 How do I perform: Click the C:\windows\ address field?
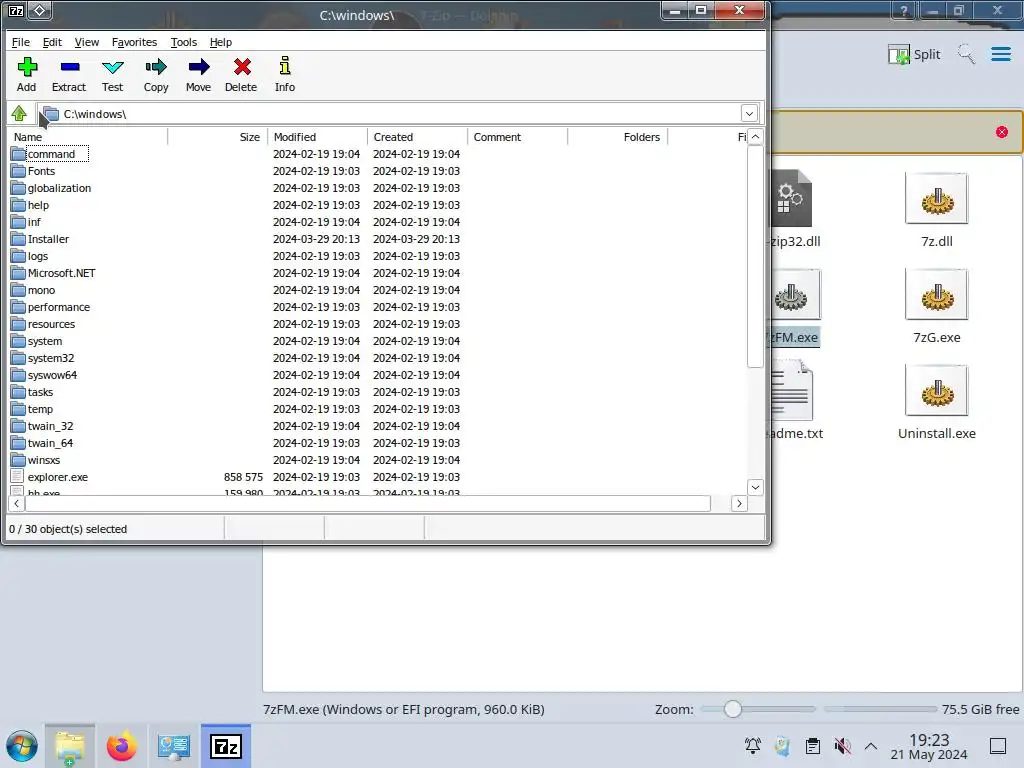tap(390, 114)
